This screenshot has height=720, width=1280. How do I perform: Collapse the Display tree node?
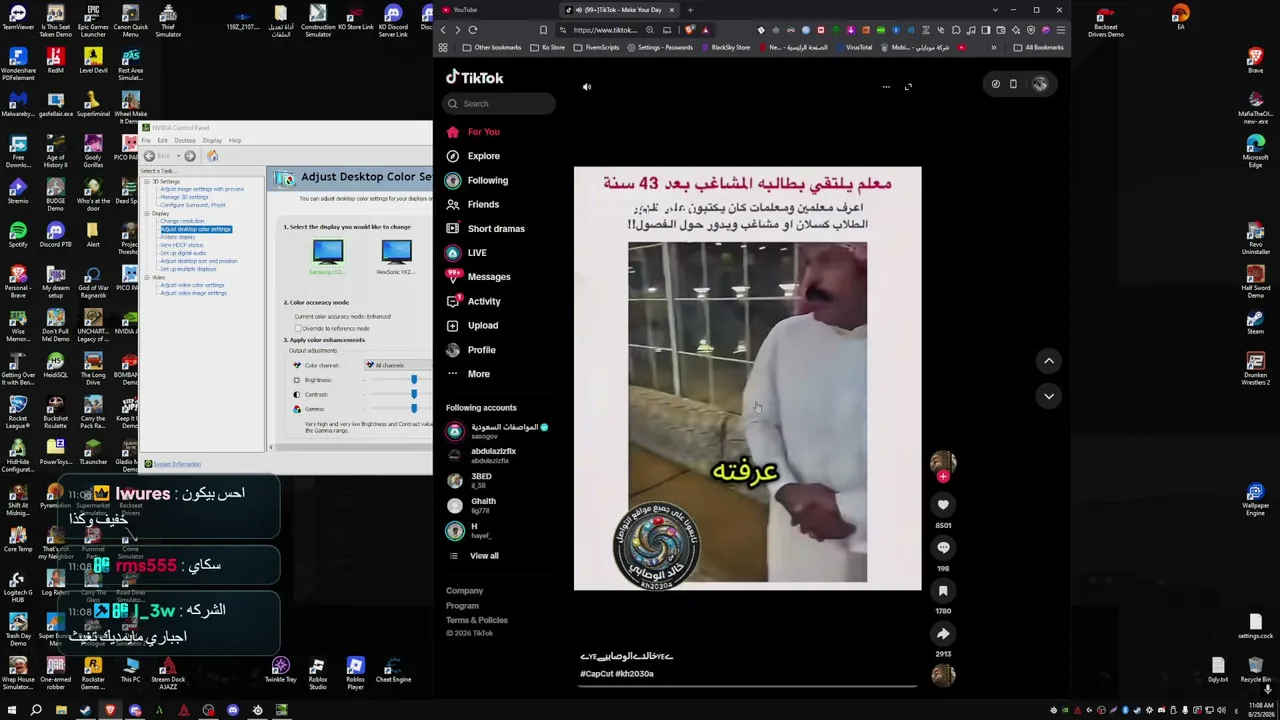coord(147,213)
